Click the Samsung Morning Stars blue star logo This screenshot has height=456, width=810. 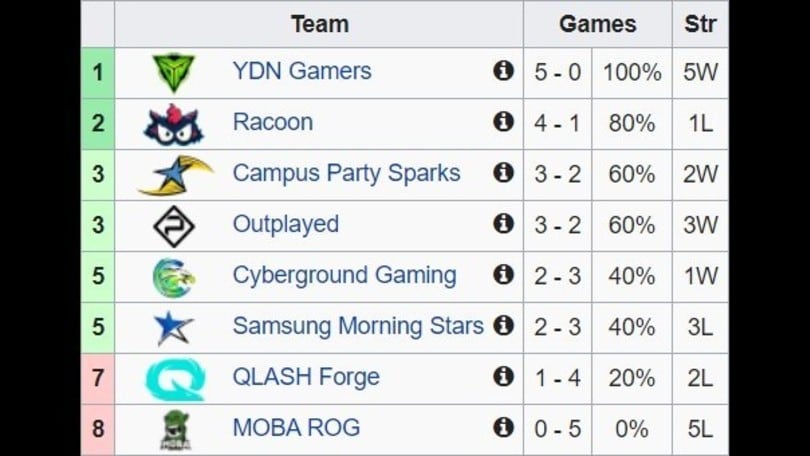pyautogui.click(x=174, y=328)
